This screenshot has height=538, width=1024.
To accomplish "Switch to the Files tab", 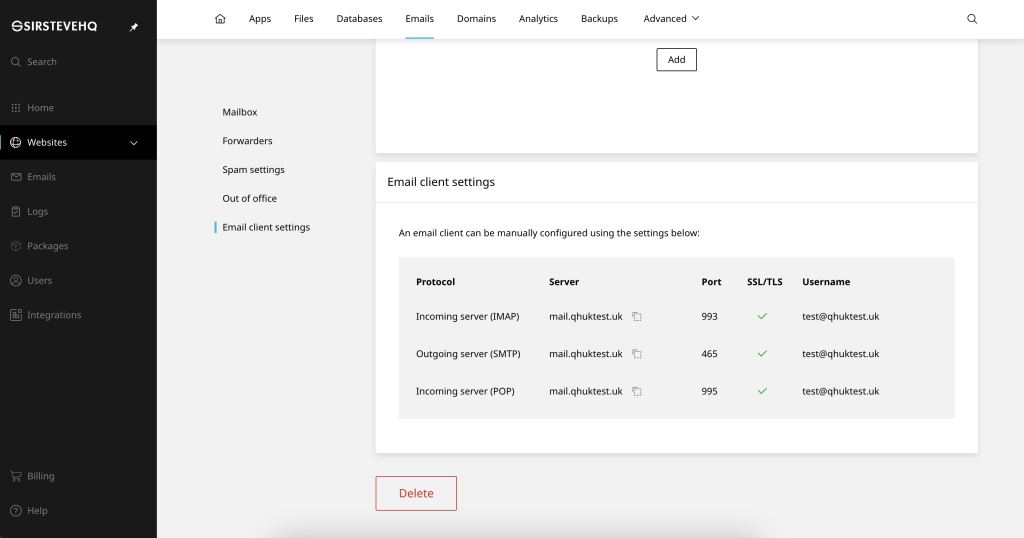I will pos(304,18).
